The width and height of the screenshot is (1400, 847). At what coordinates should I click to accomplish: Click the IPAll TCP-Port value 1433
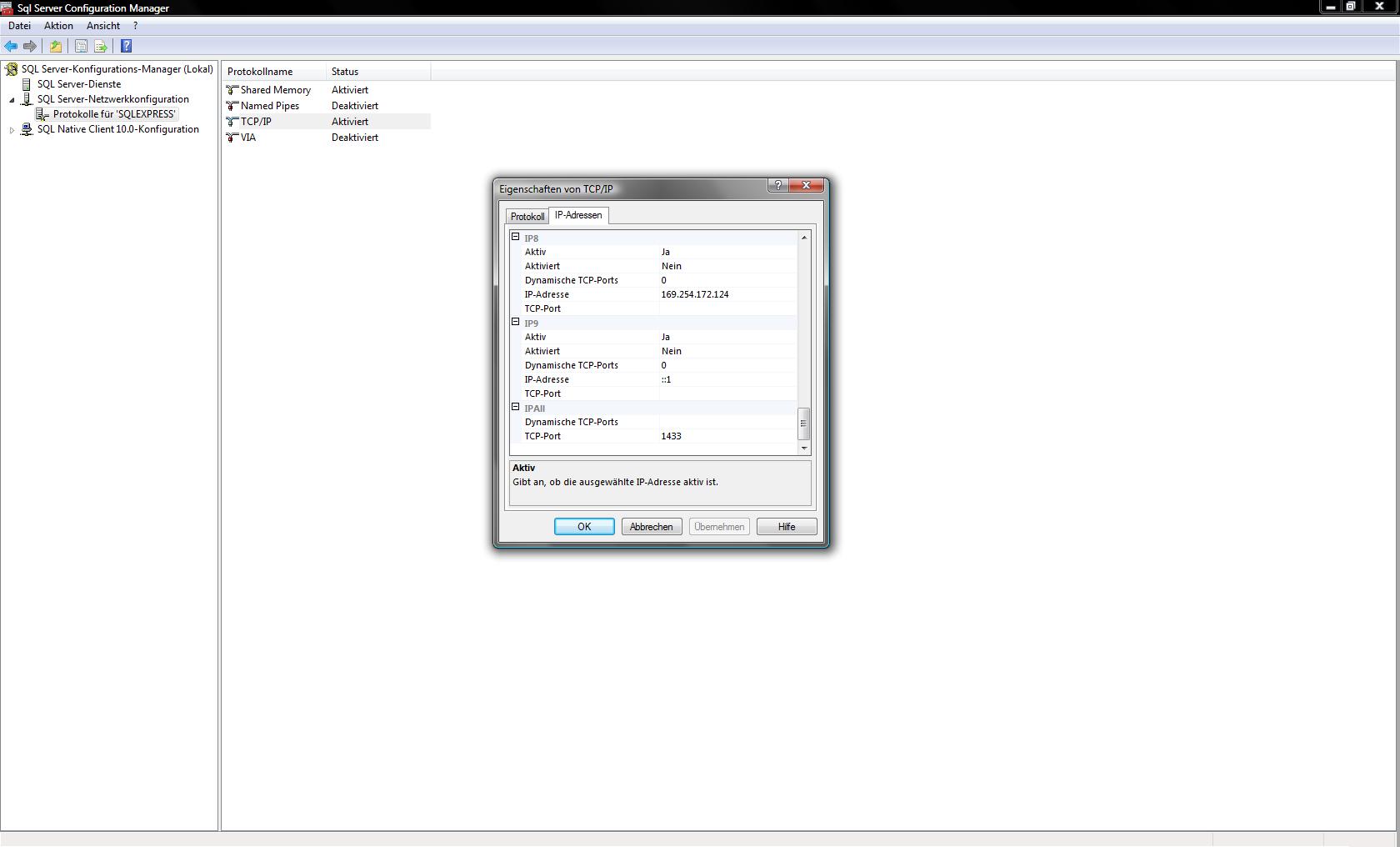point(727,436)
